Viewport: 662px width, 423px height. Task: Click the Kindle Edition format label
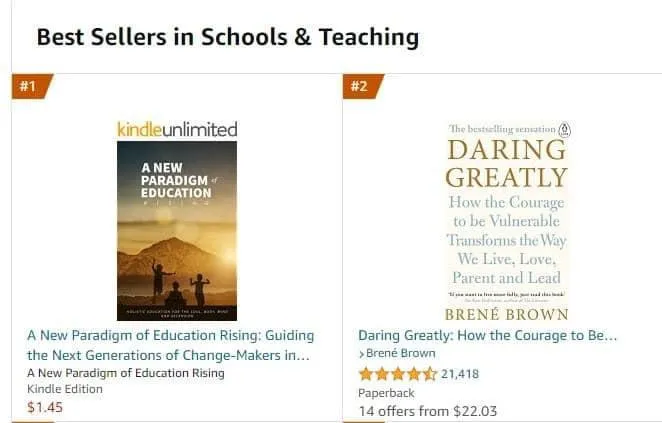65,389
